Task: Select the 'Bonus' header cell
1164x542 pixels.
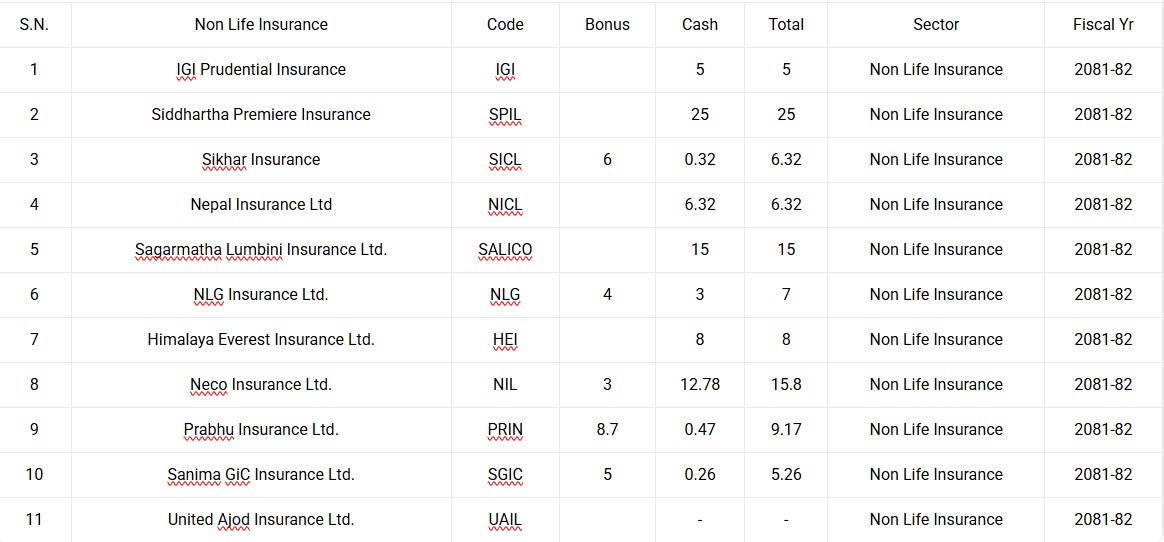Action: [x=607, y=24]
